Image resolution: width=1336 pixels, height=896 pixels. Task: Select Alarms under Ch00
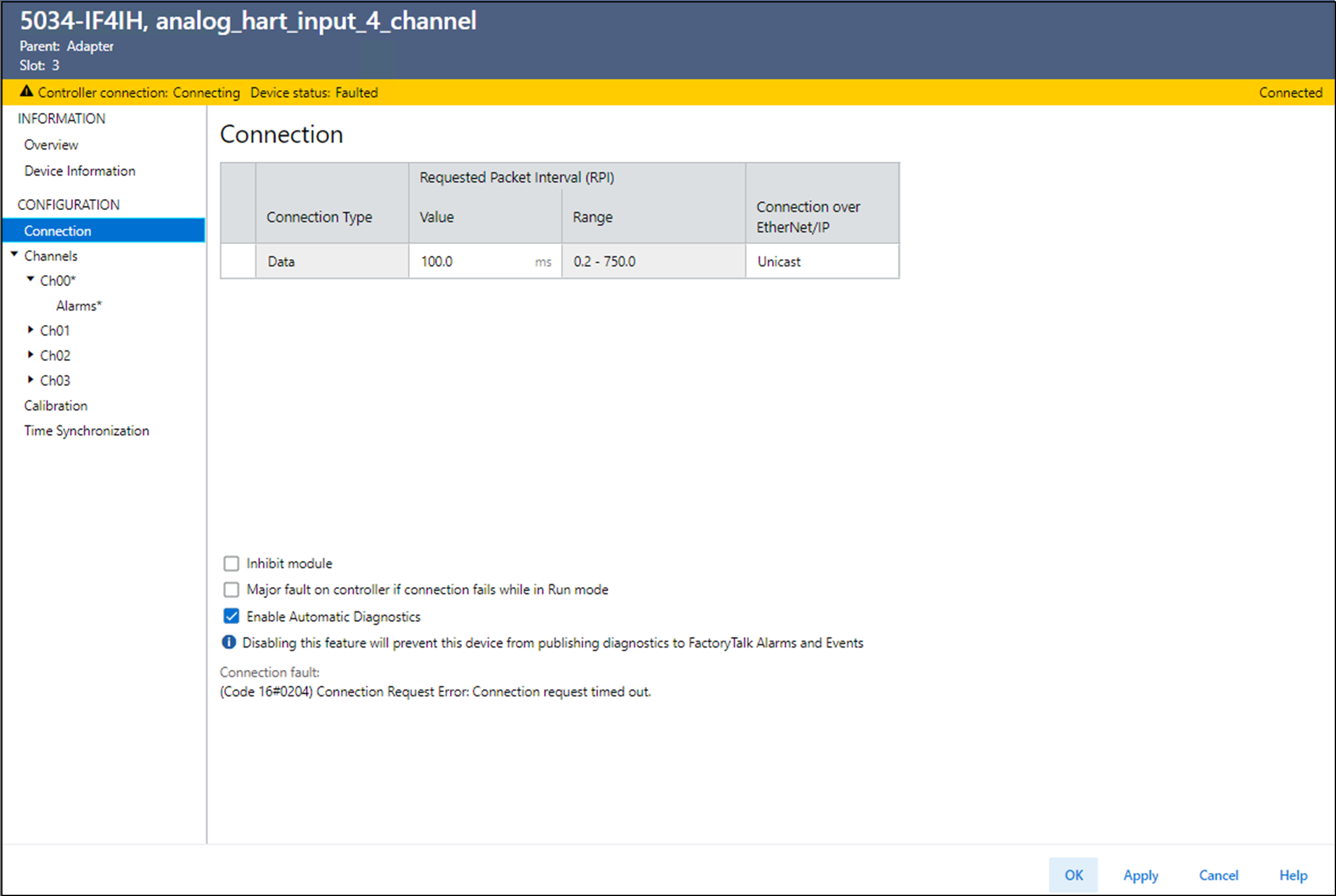pyautogui.click(x=78, y=306)
